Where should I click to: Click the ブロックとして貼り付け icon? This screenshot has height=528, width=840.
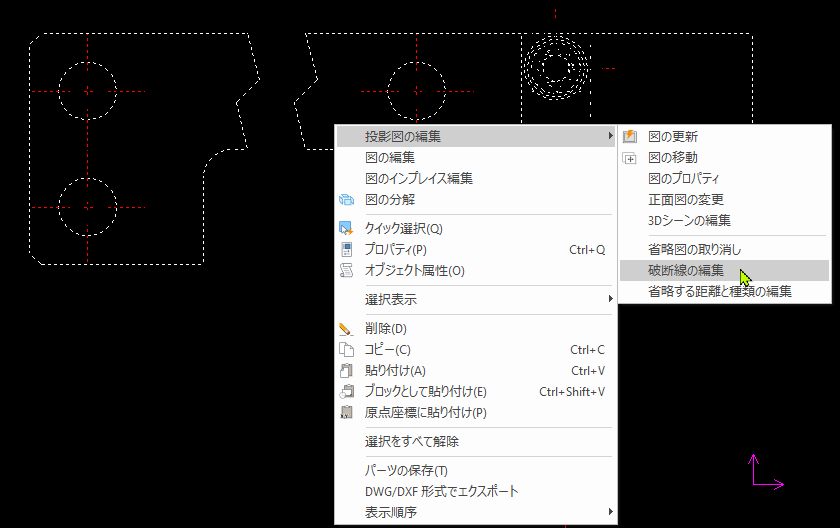(347, 391)
